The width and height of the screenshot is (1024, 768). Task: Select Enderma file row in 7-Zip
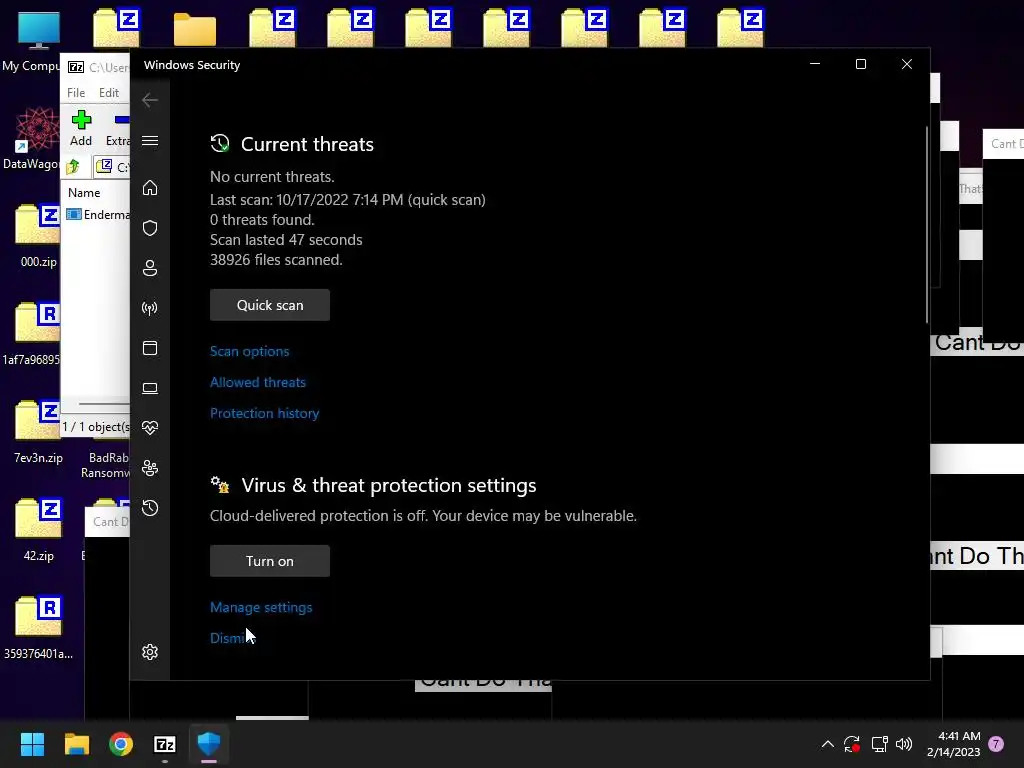[x=98, y=214]
